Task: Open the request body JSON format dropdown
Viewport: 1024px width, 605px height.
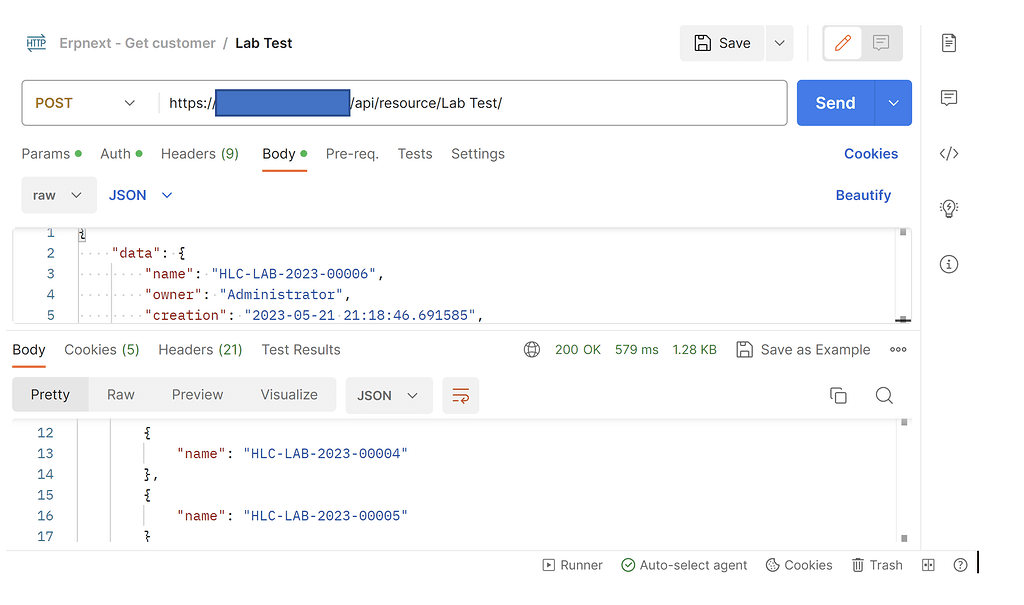Action: click(x=140, y=195)
